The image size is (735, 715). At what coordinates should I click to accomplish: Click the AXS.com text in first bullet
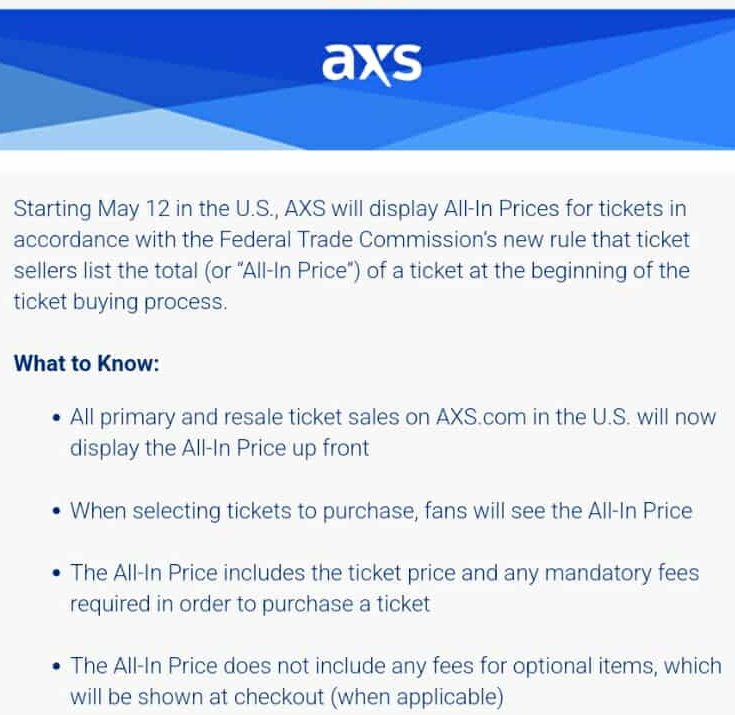(485, 417)
